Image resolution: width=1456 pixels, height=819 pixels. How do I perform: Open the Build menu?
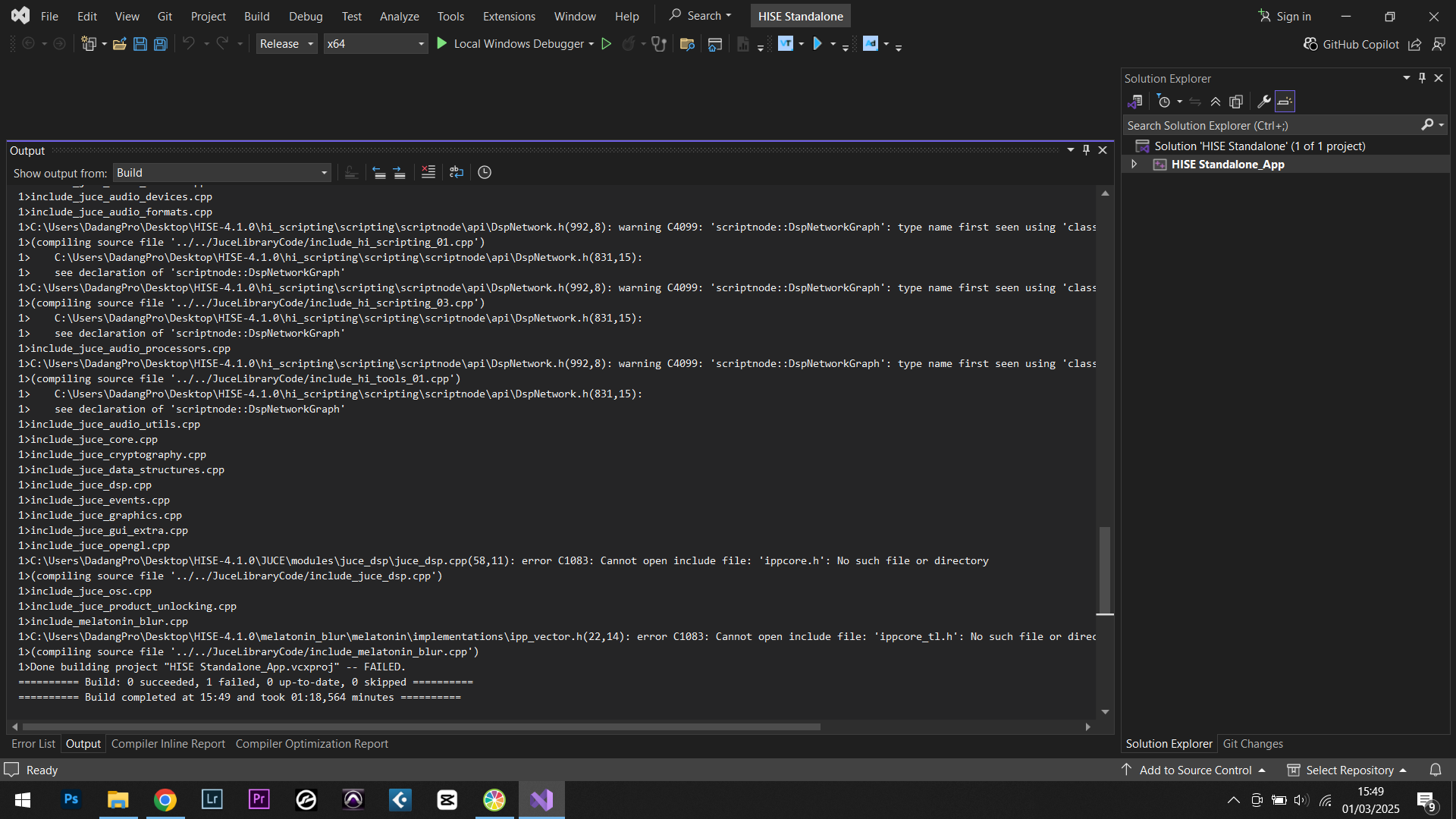point(256,16)
